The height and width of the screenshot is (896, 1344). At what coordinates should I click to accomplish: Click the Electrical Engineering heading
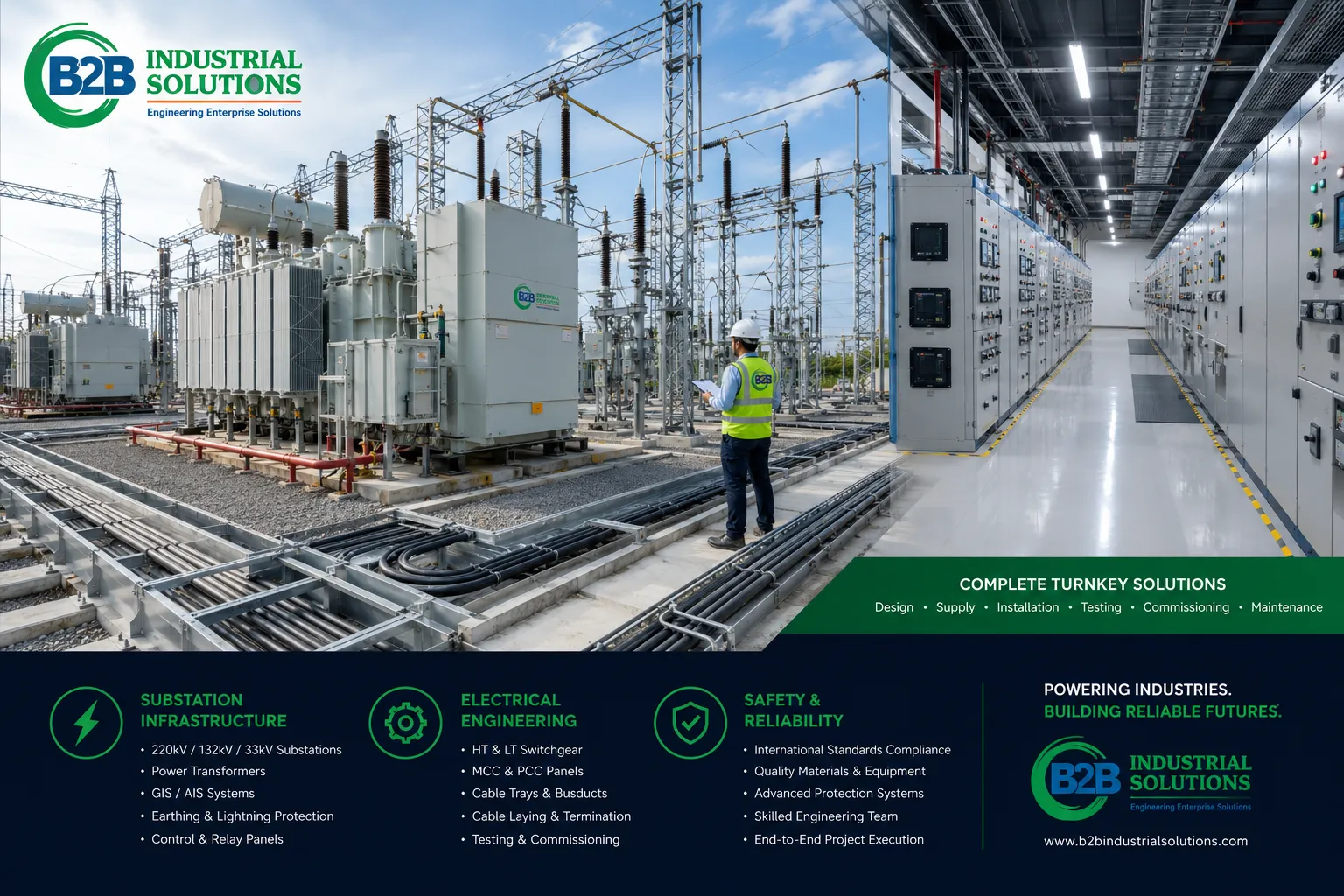click(518, 710)
